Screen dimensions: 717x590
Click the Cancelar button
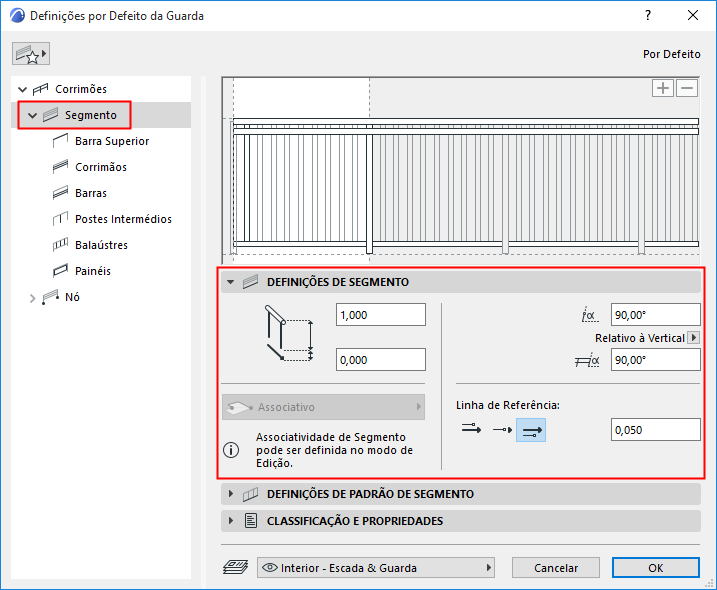click(x=556, y=568)
